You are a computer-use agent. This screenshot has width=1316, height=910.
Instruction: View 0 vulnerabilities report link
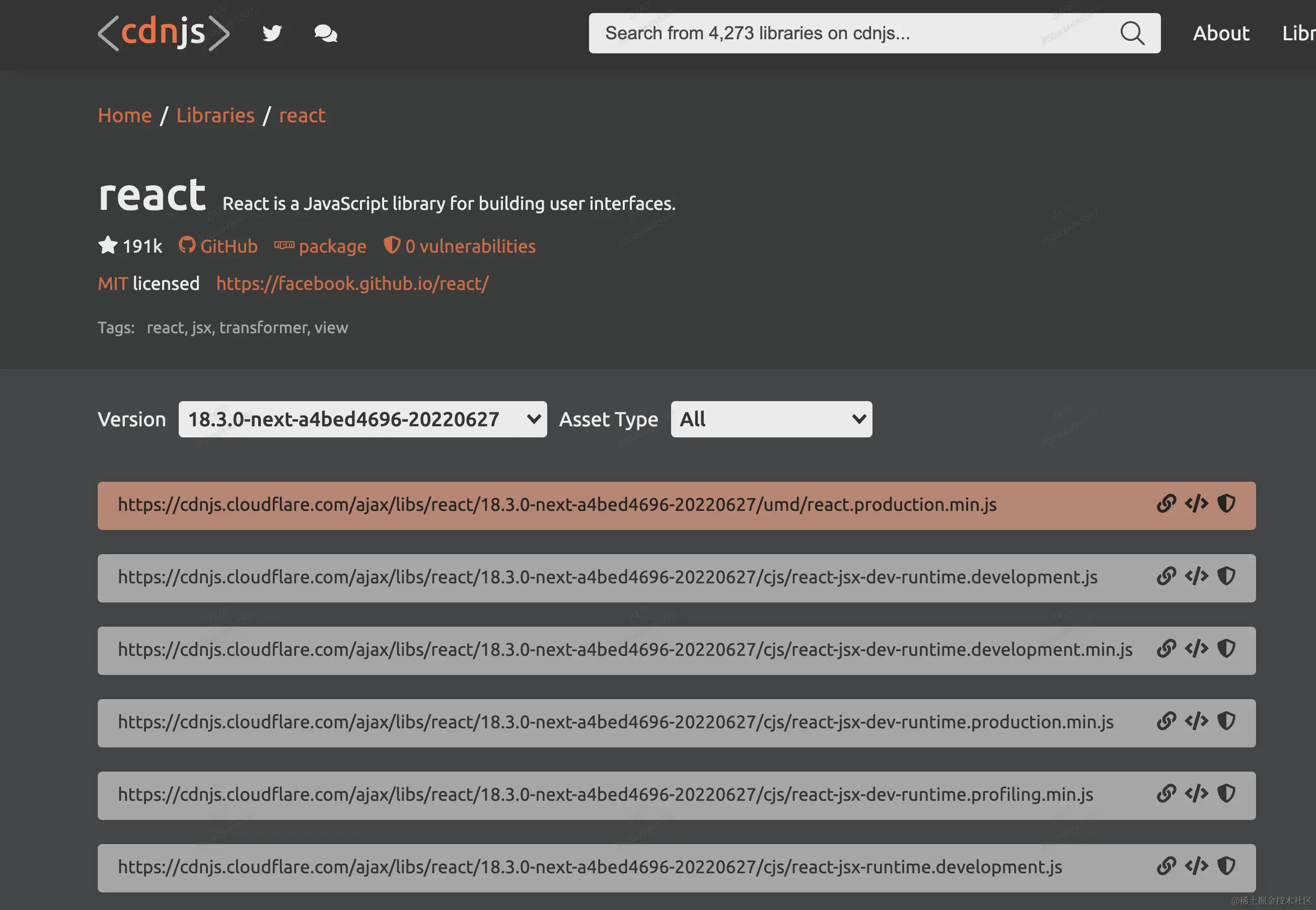pos(460,246)
